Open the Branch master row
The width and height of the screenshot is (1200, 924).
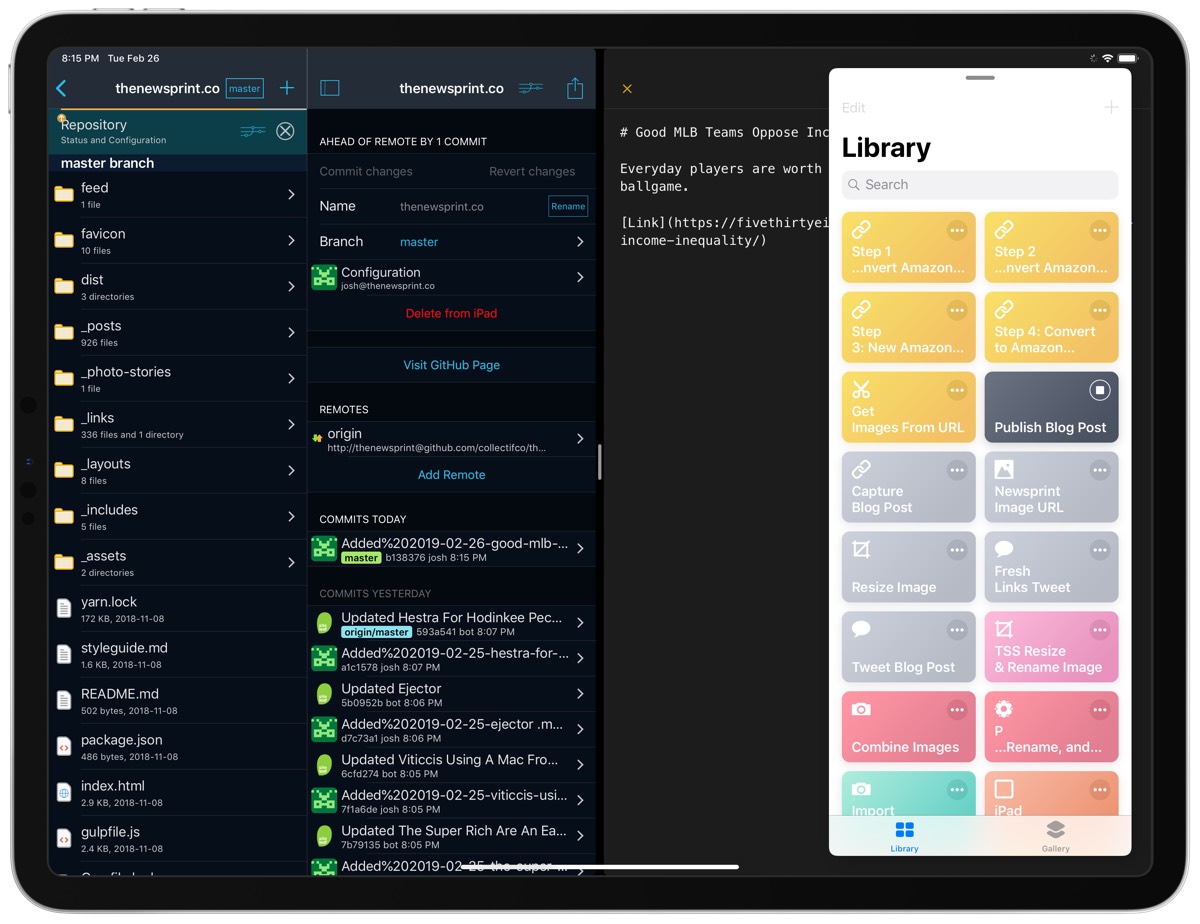(x=451, y=242)
